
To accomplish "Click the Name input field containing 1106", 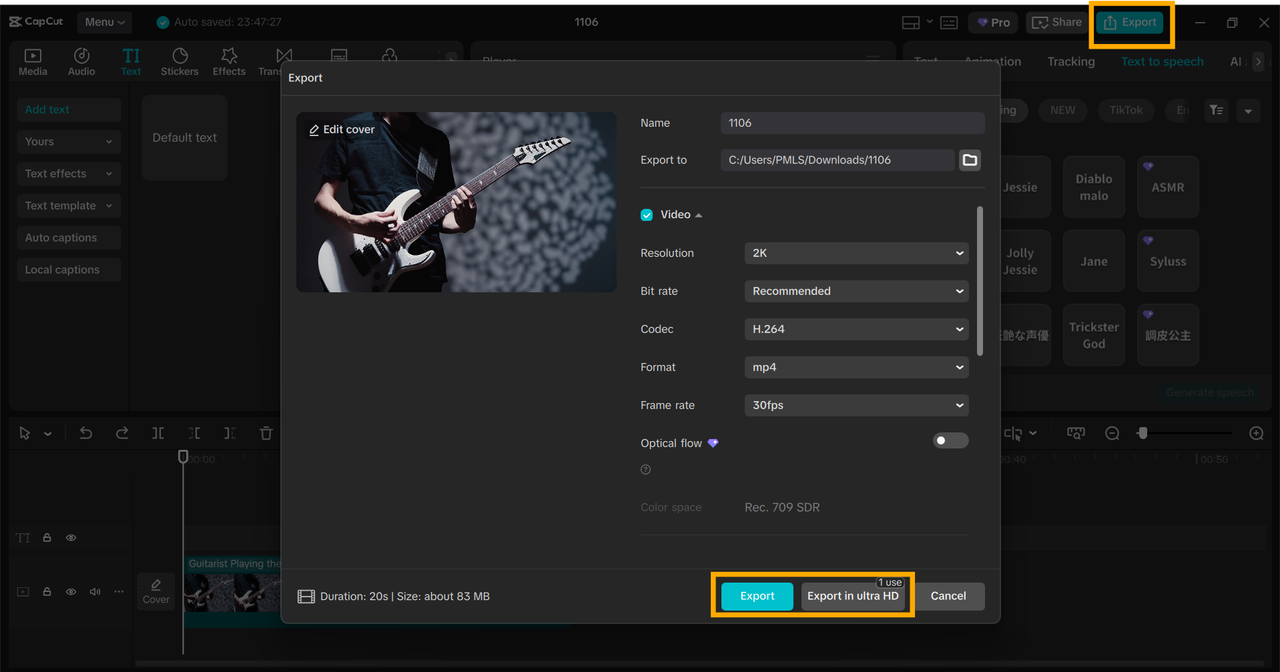I will point(852,123).
